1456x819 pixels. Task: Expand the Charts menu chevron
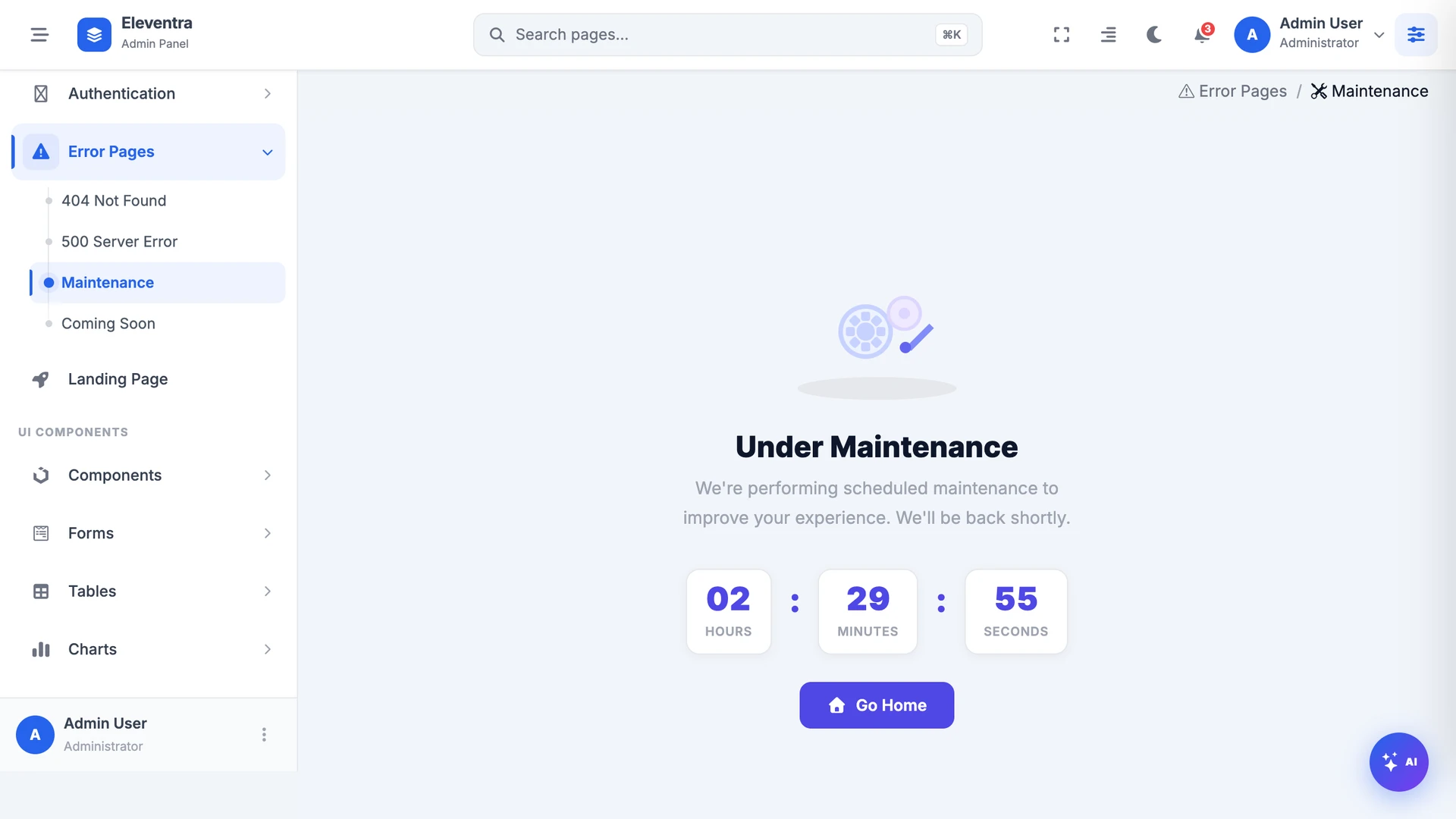[267, 649]
